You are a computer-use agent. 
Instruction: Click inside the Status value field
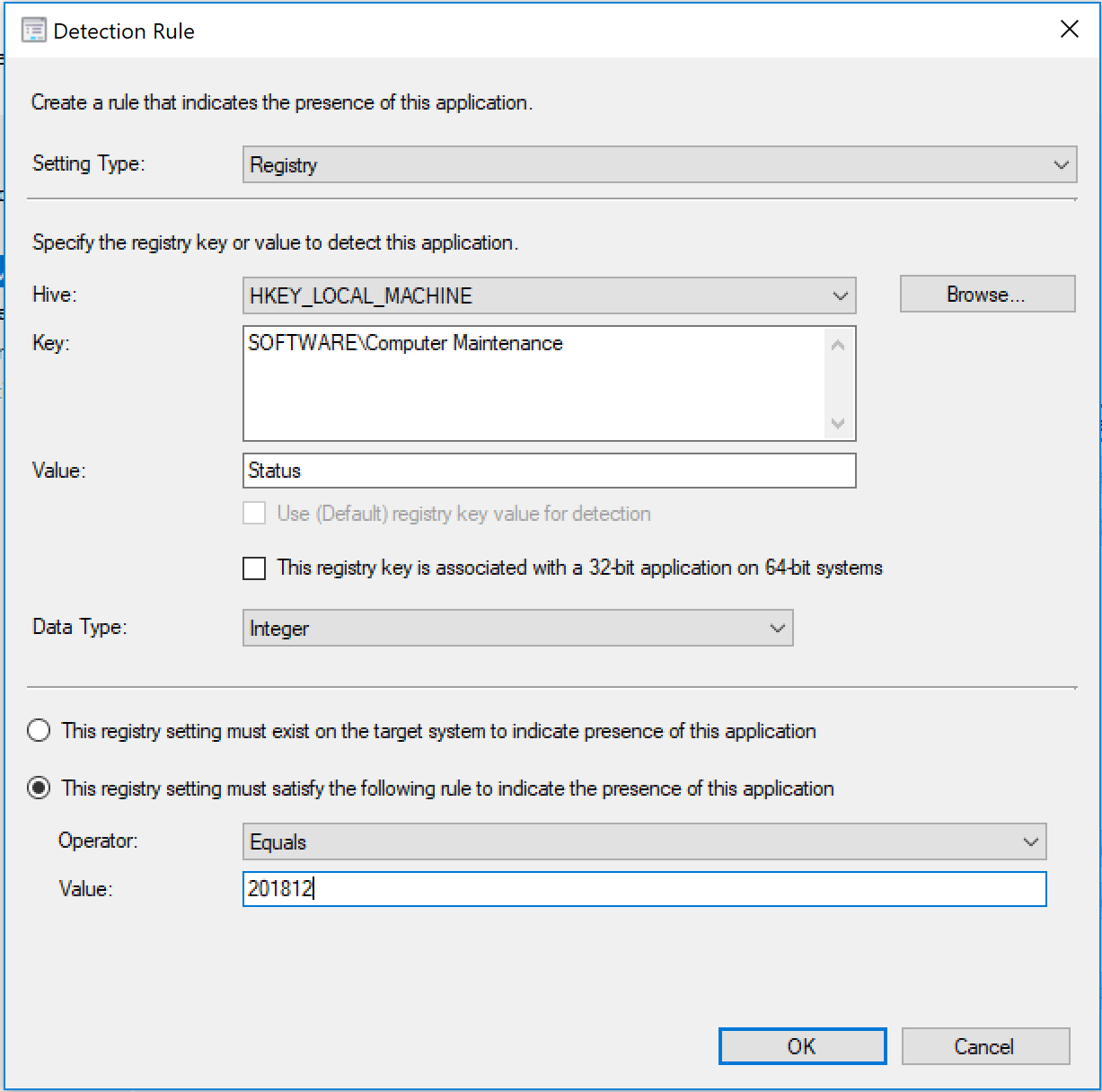tap(548, 470)
